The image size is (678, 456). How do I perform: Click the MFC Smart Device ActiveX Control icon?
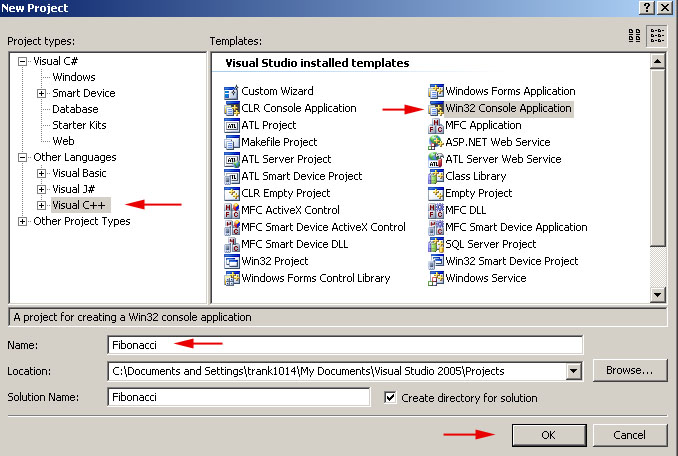tap(231, 227)
